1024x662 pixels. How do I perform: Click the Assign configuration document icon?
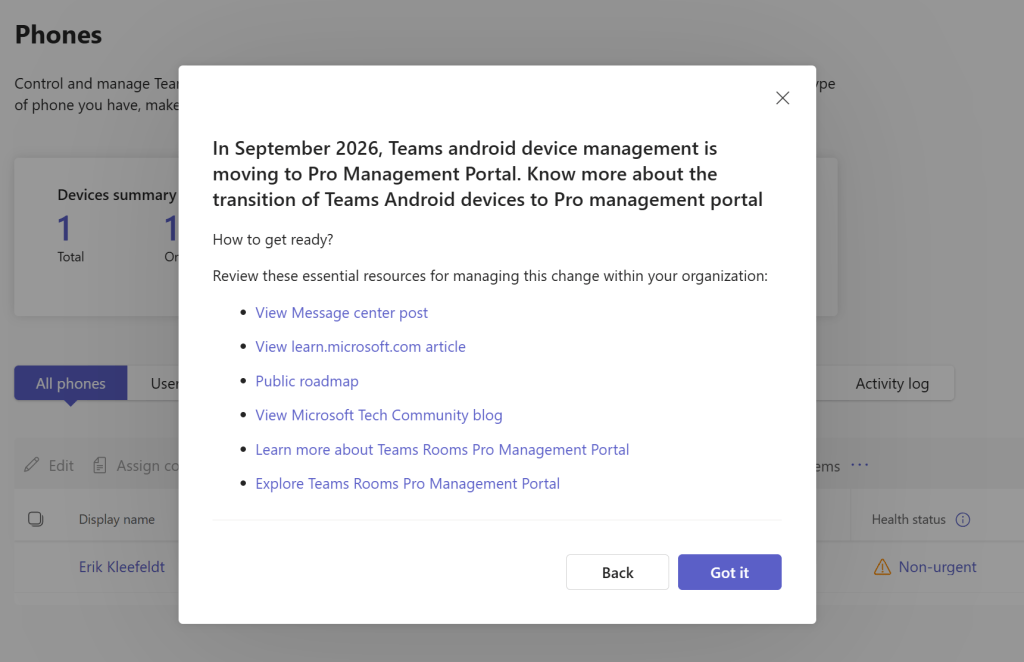click(99, 465)
